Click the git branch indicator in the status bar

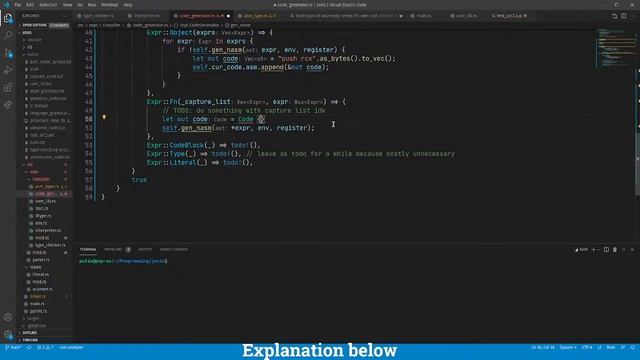(x=13, y=347)
